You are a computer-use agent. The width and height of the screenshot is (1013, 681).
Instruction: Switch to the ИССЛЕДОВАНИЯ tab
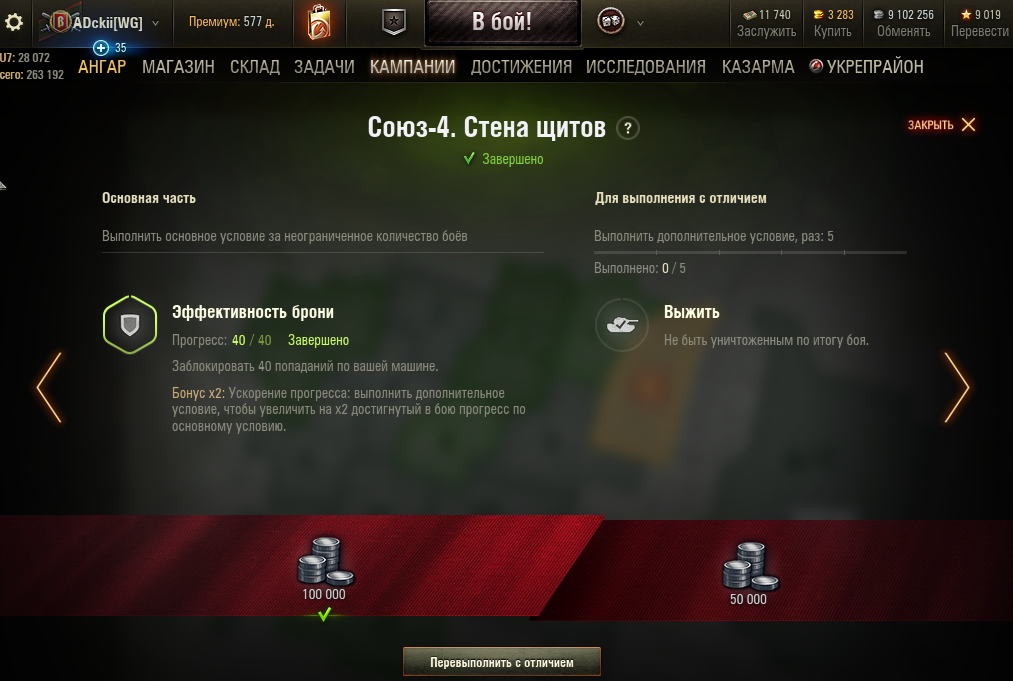coord(645,67)
